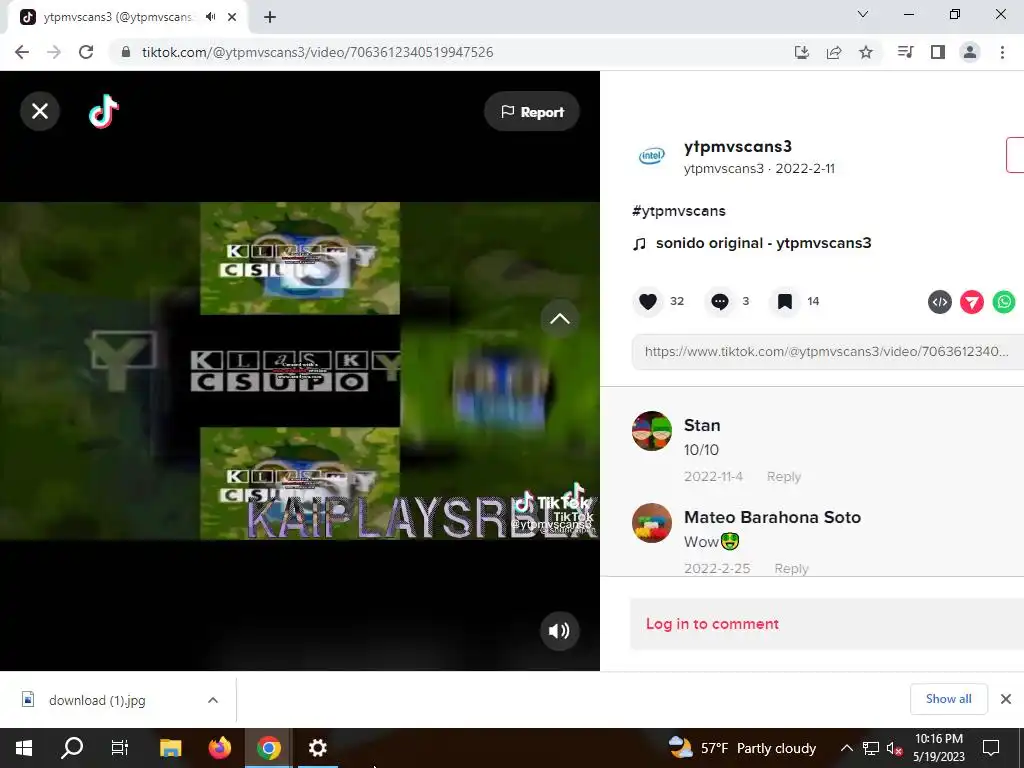Show hidden tray icons

coord(846,748)
